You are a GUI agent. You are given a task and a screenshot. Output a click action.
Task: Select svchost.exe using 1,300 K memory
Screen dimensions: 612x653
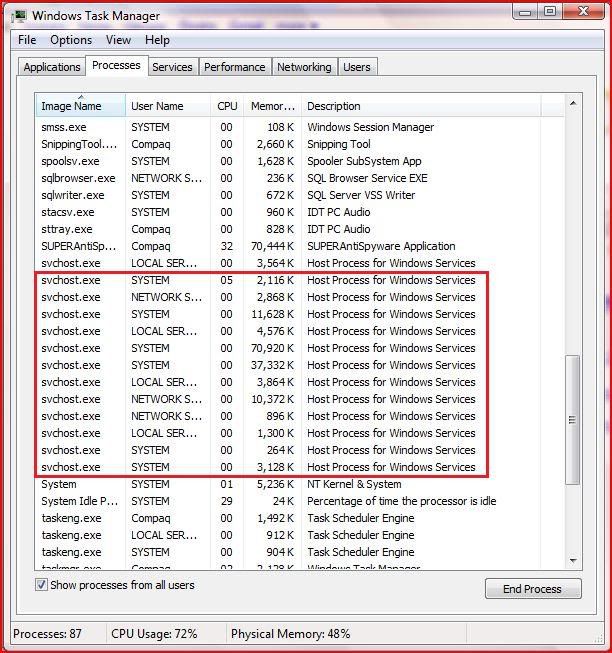click(300, 433)
